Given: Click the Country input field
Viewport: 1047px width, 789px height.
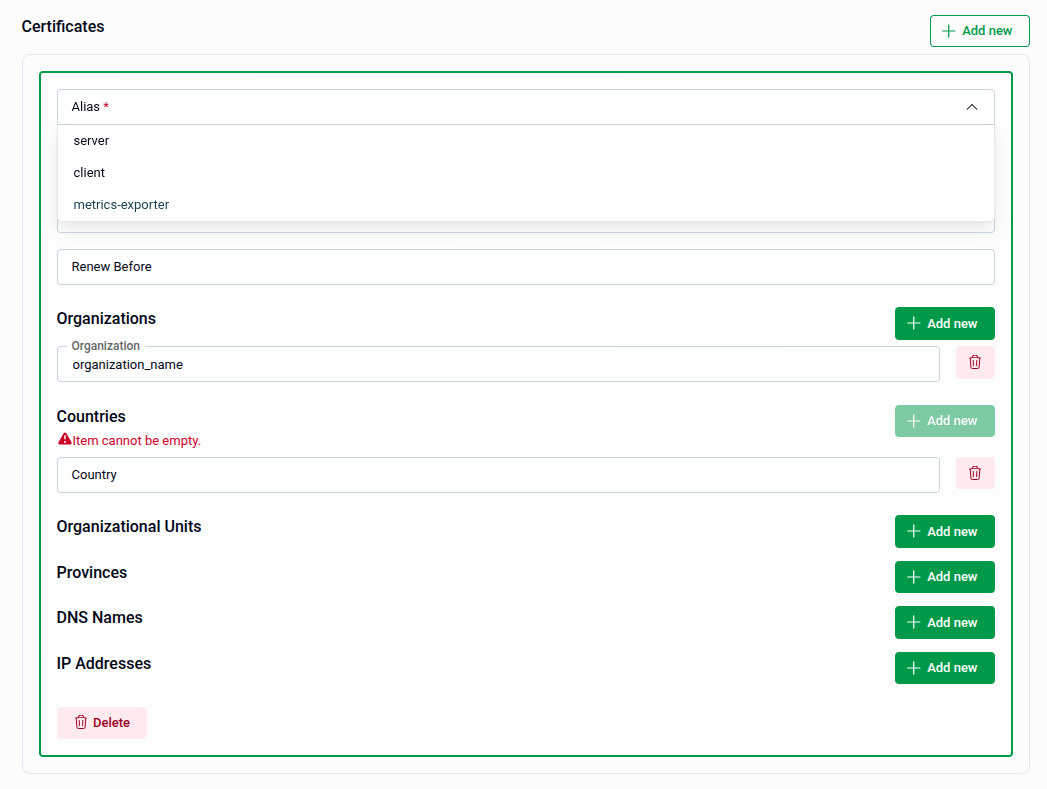Looking at the screenshot, I should [x=497, y=474].
